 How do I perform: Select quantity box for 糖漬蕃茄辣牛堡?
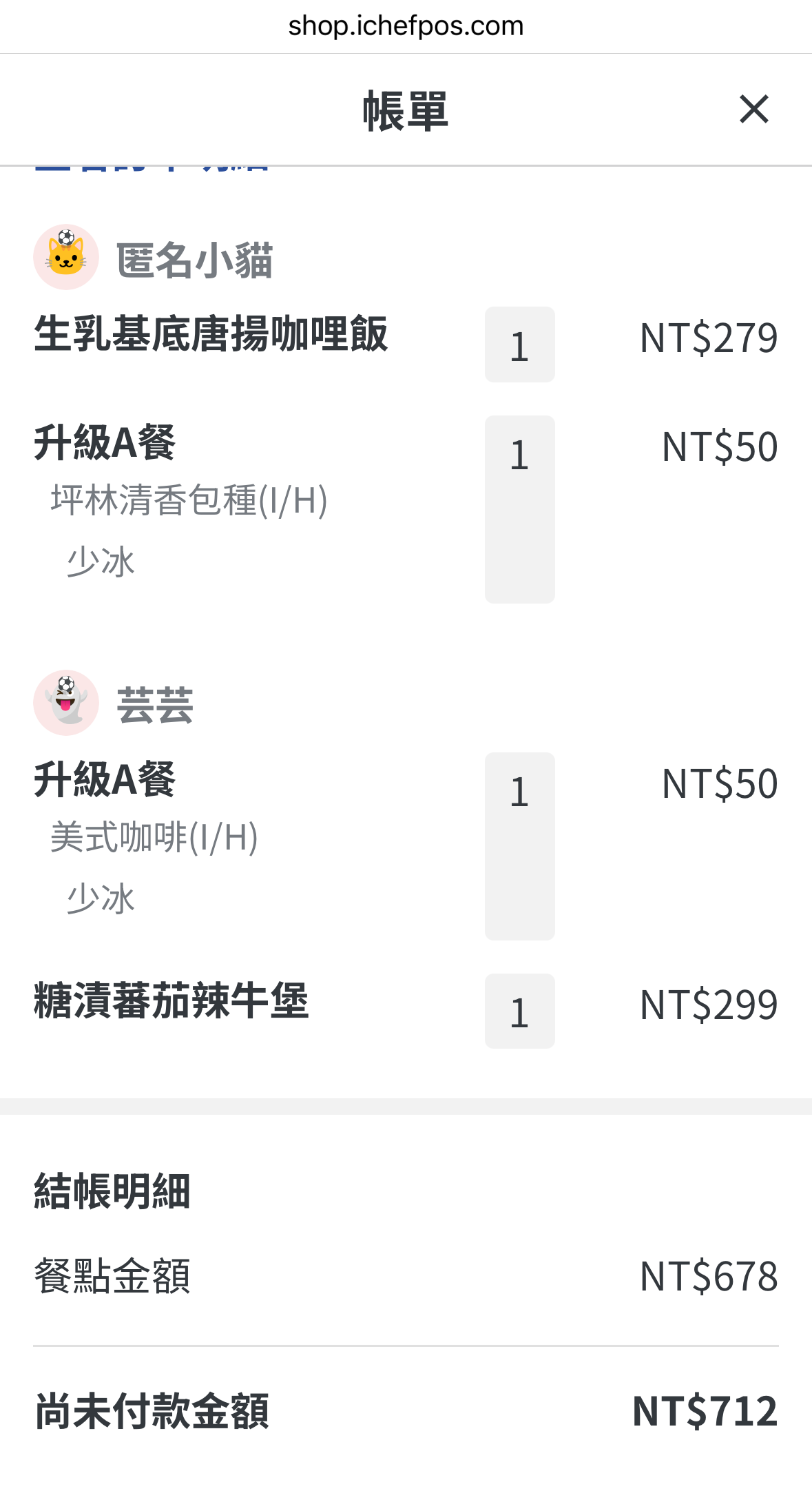pos(520,1011)
